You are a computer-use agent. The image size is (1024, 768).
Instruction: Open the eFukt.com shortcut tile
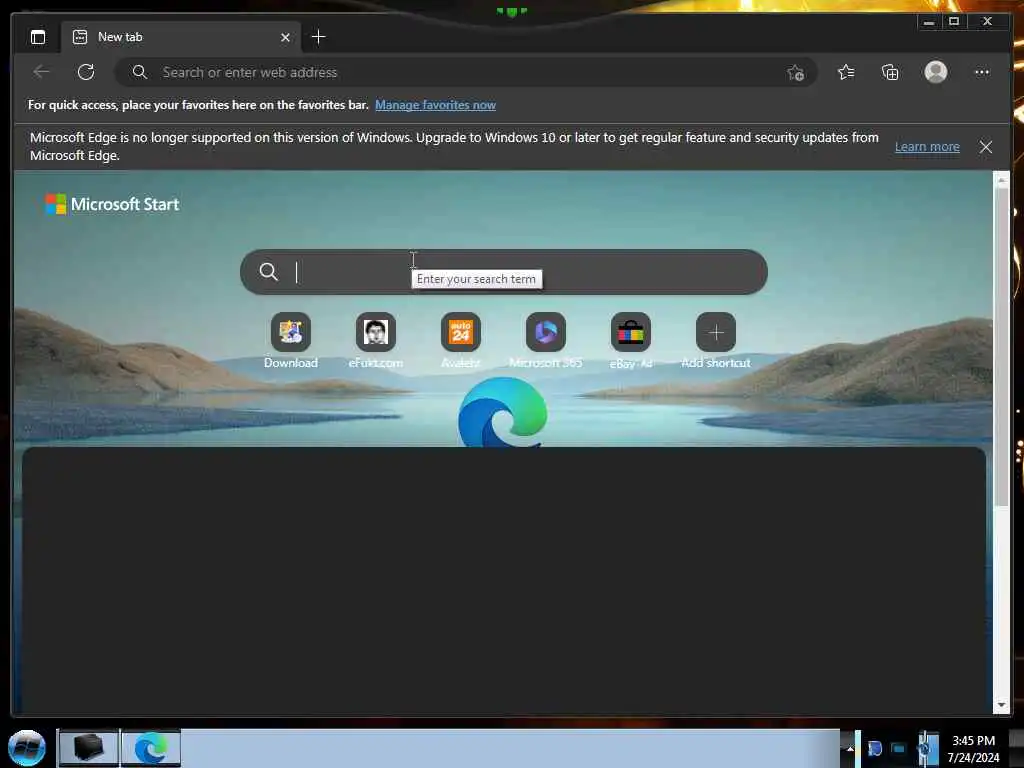tap(376, 340)
